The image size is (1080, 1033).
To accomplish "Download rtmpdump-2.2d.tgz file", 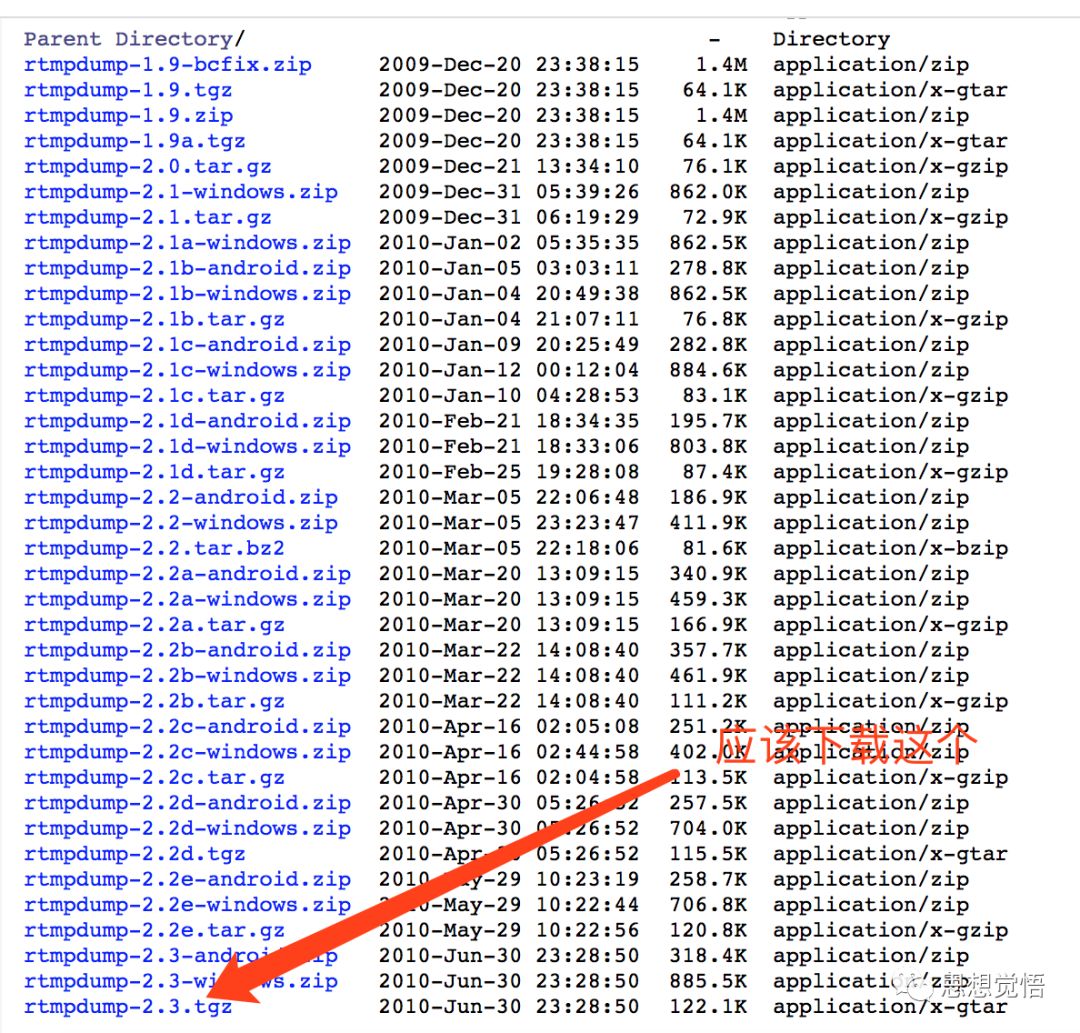I will point(134,854).
